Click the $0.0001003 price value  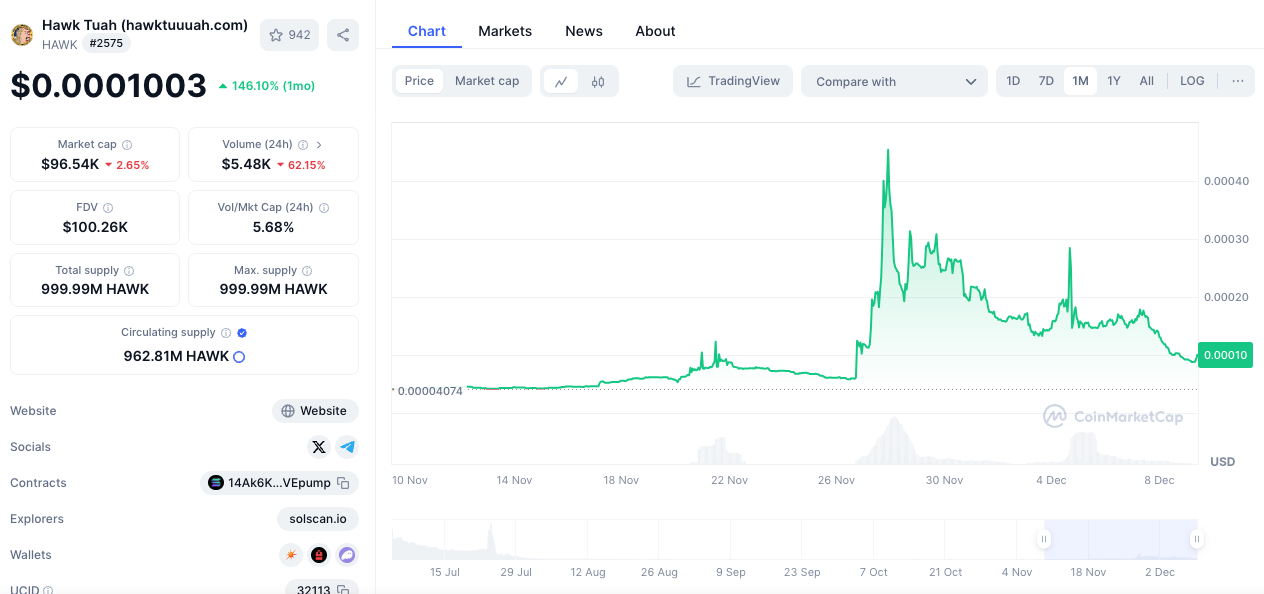(x=109, y=86)
